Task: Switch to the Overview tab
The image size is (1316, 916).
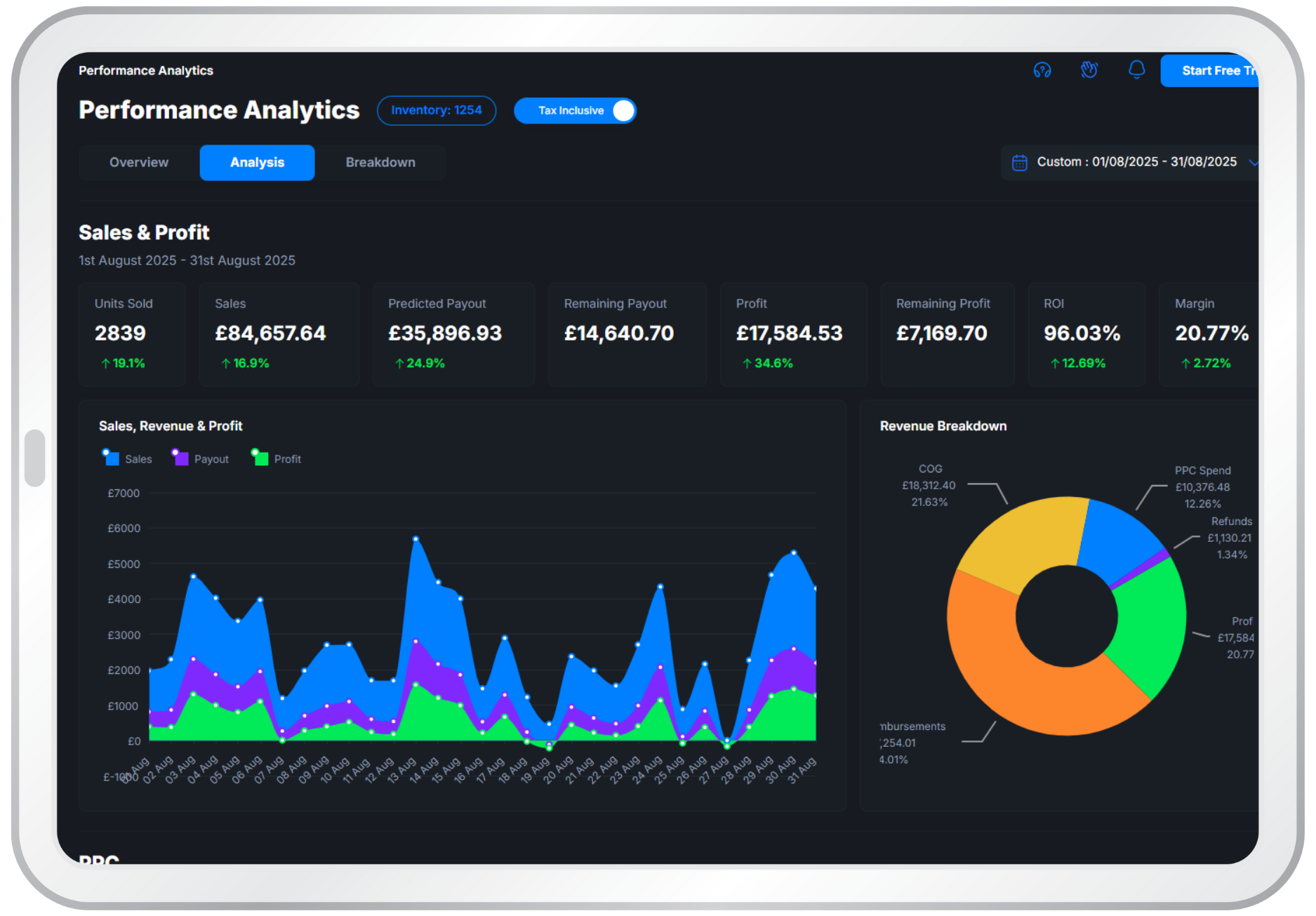Action: 139,163
